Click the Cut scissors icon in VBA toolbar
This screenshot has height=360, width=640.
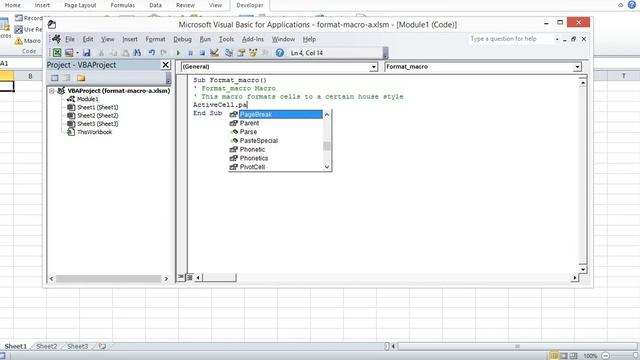pos(102,53)
